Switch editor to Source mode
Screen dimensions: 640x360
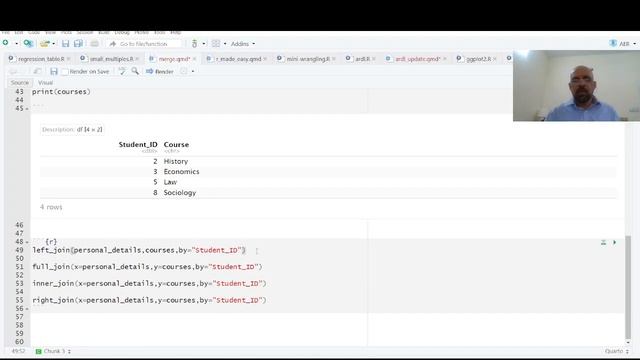(x=20, y=82)
